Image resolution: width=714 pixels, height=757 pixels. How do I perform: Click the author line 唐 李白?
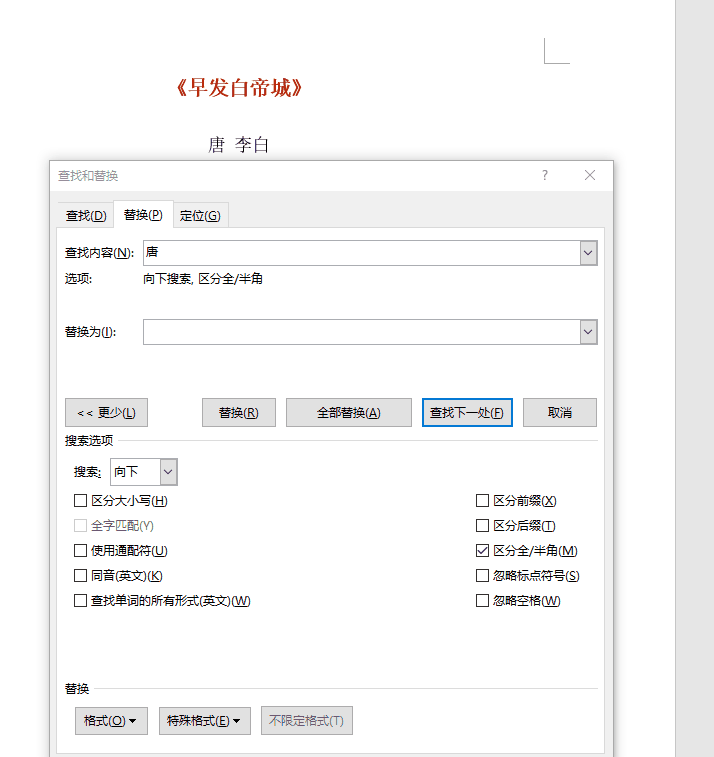pyautogui.click(x=238, y=145)
